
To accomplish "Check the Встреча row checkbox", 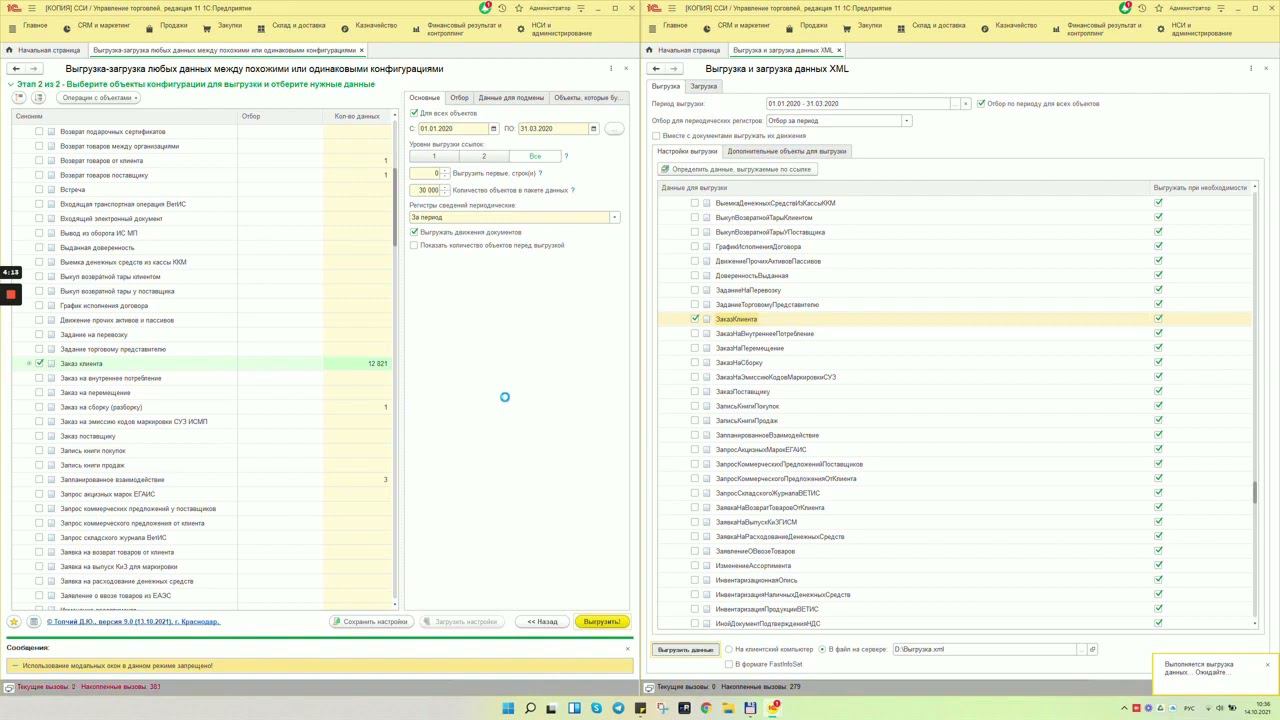I will pyautogui.click(x=39, y=189).
